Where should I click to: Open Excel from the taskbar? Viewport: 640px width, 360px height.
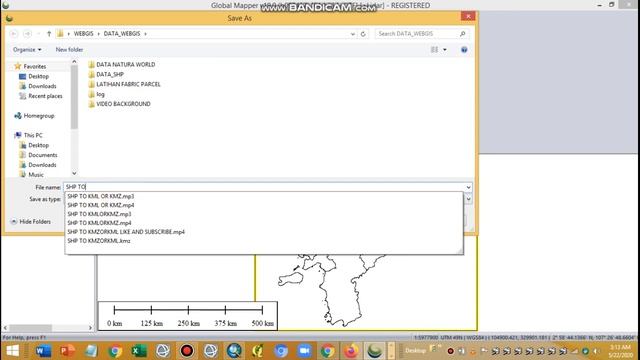[x=139, y=351]
